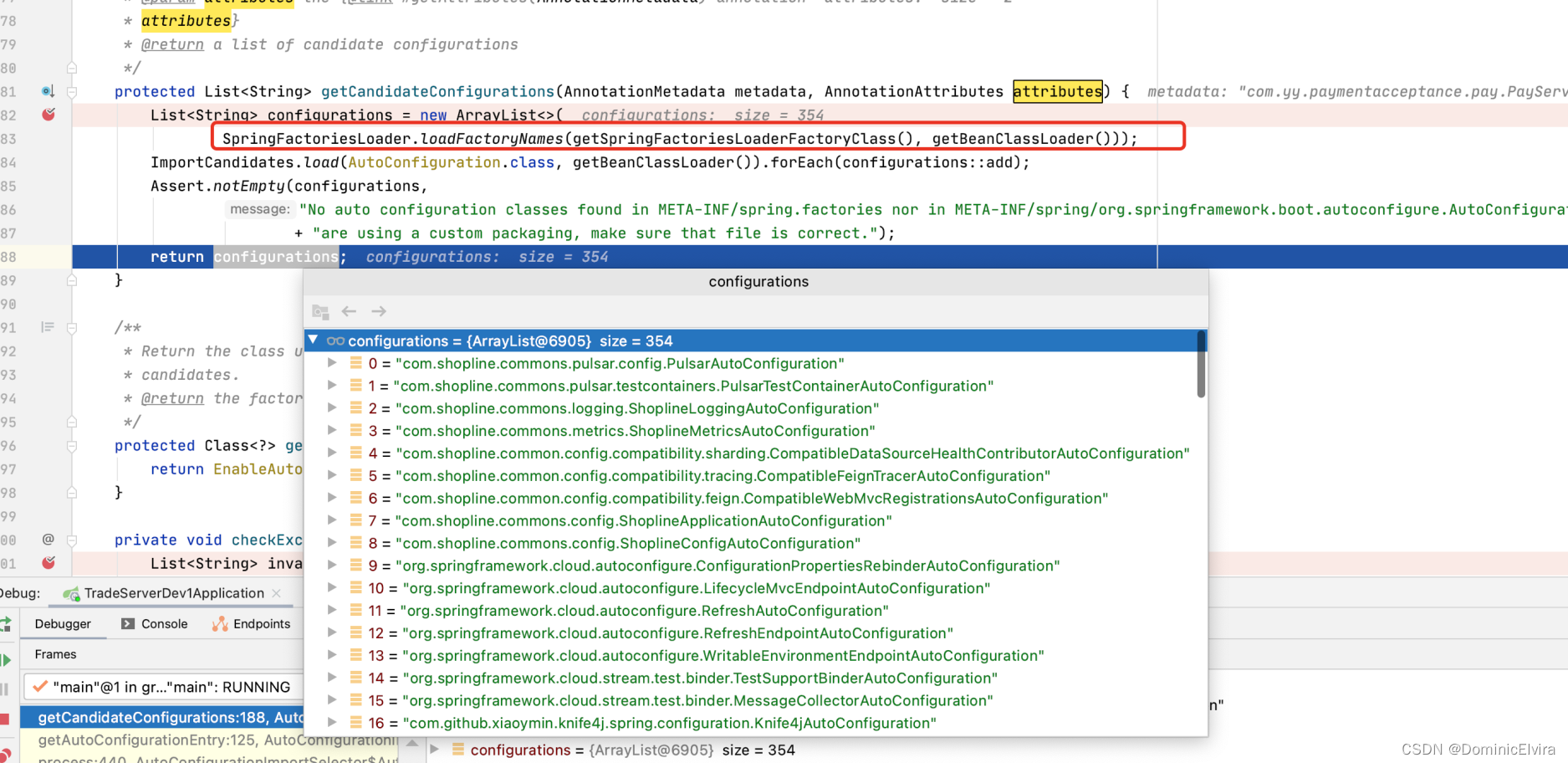This screenshot has width=1568, height=763.
Task: Click the Rerun debug icon
Action: pyautogui.click(x=6, y=624)
